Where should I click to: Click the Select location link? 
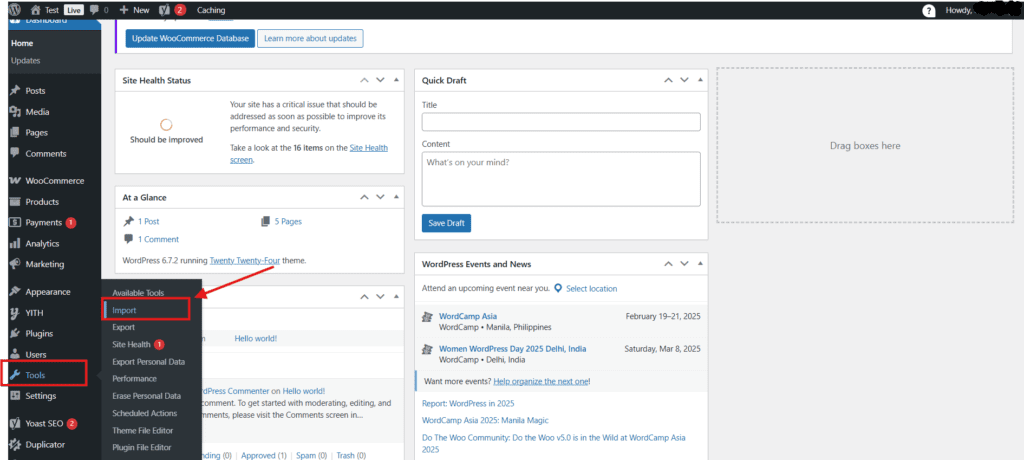[x=591, y=288]
